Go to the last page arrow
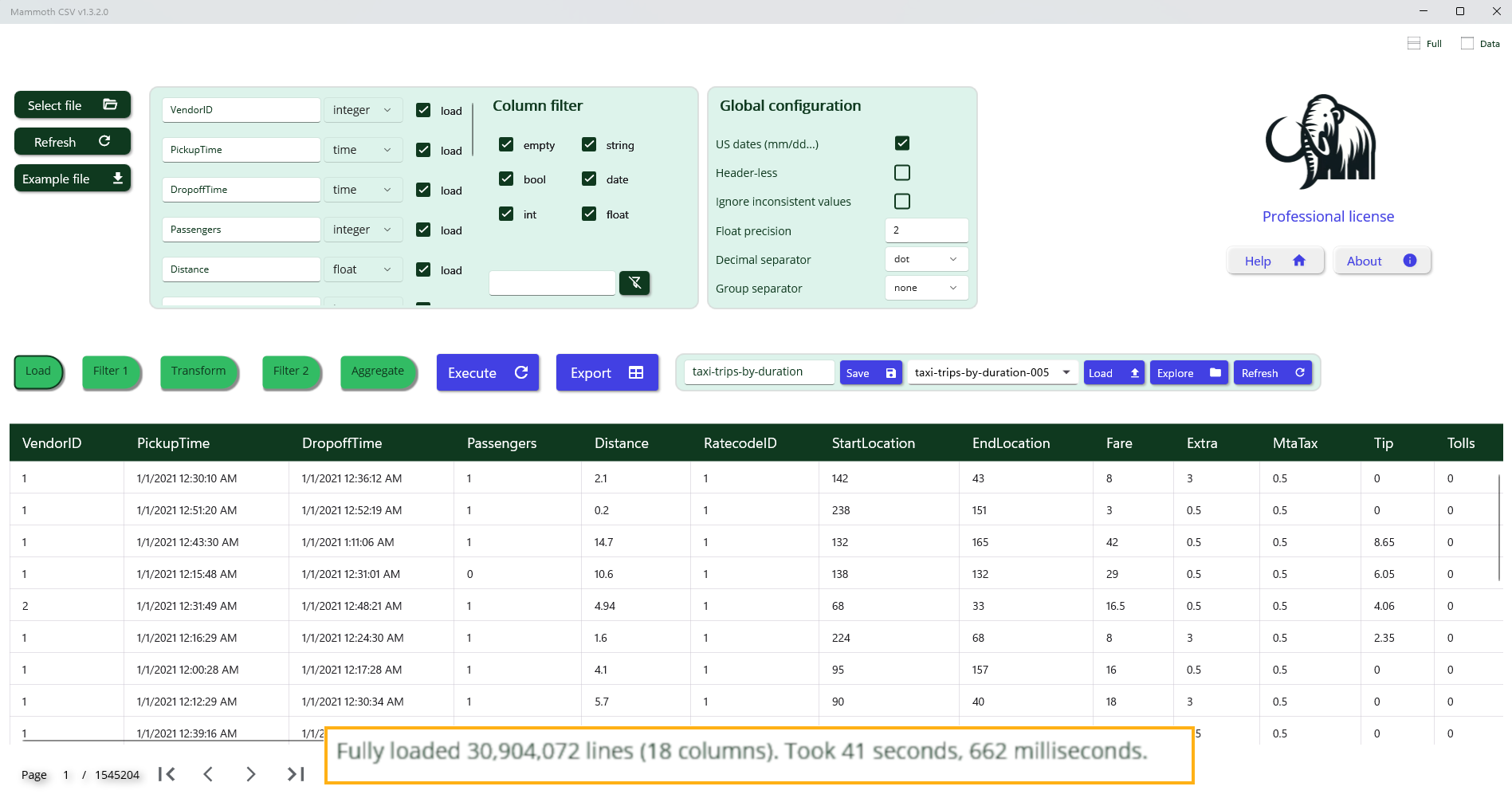Screen dimensions: 1512x806 (x=296, y=774)
